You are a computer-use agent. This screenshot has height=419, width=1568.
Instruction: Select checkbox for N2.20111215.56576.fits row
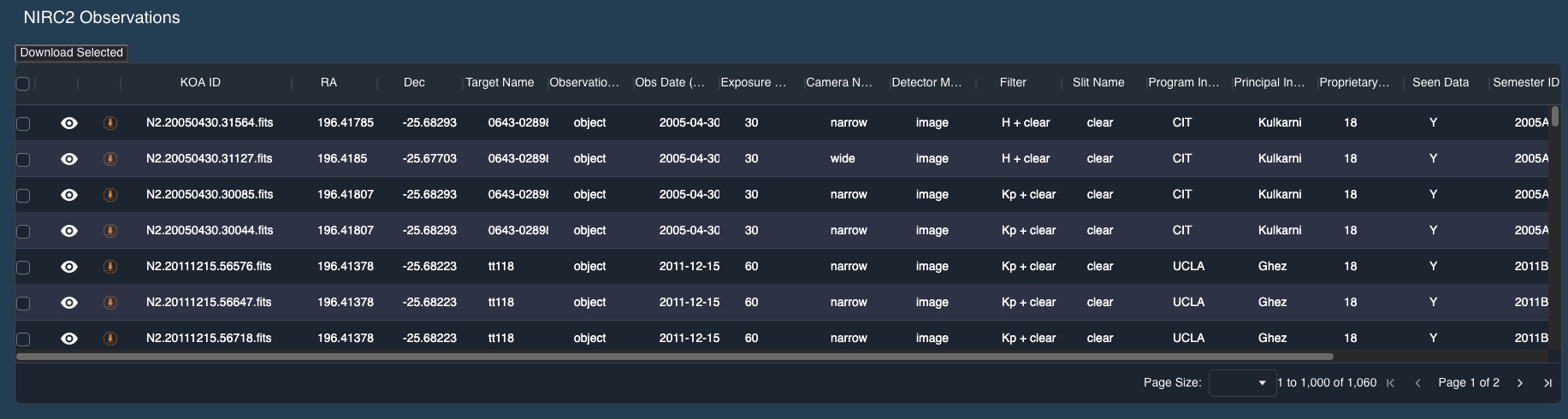[x=23, y=268]
